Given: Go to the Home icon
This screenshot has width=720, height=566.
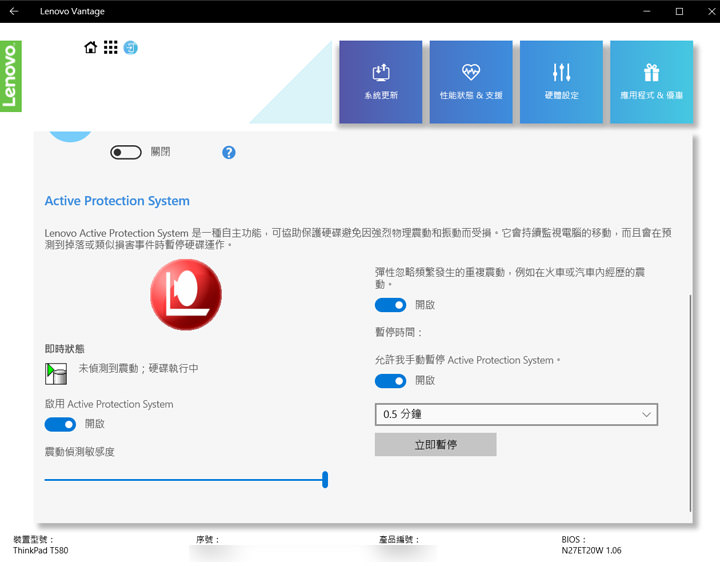Looking at the screenshot, I should [91, 47].
